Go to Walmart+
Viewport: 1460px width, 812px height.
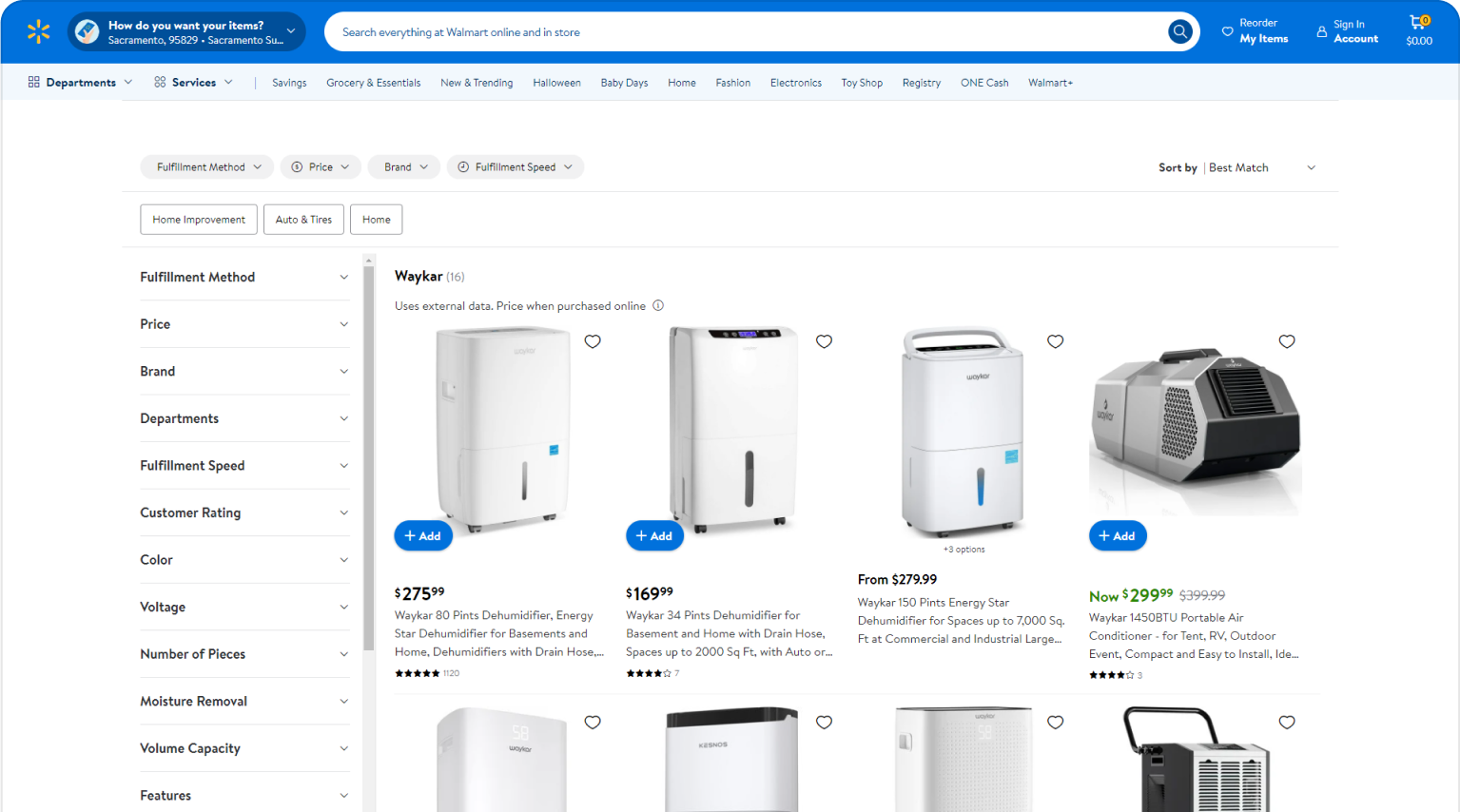1050,83
